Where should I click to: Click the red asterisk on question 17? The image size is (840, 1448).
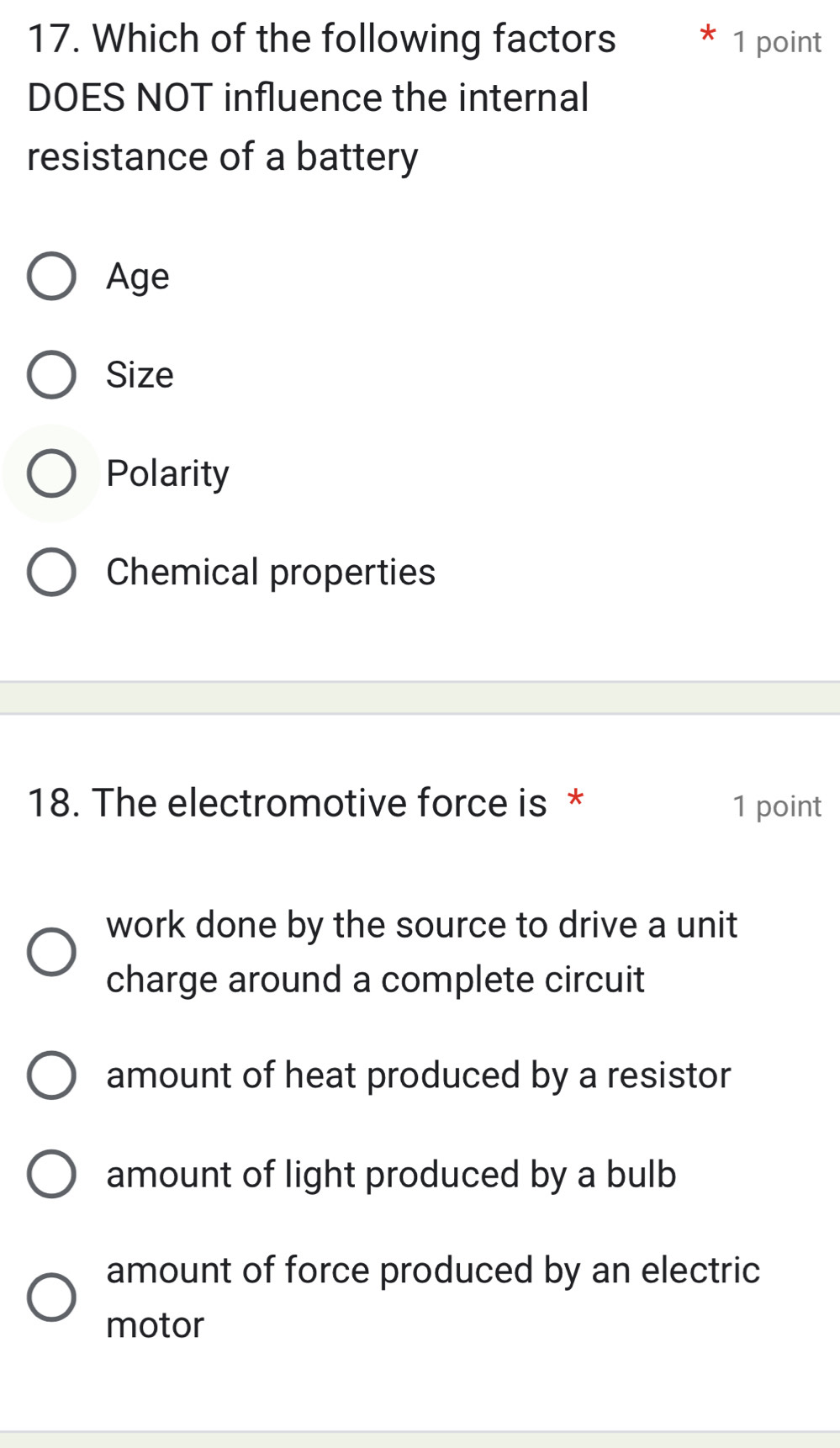click(709, 36)
